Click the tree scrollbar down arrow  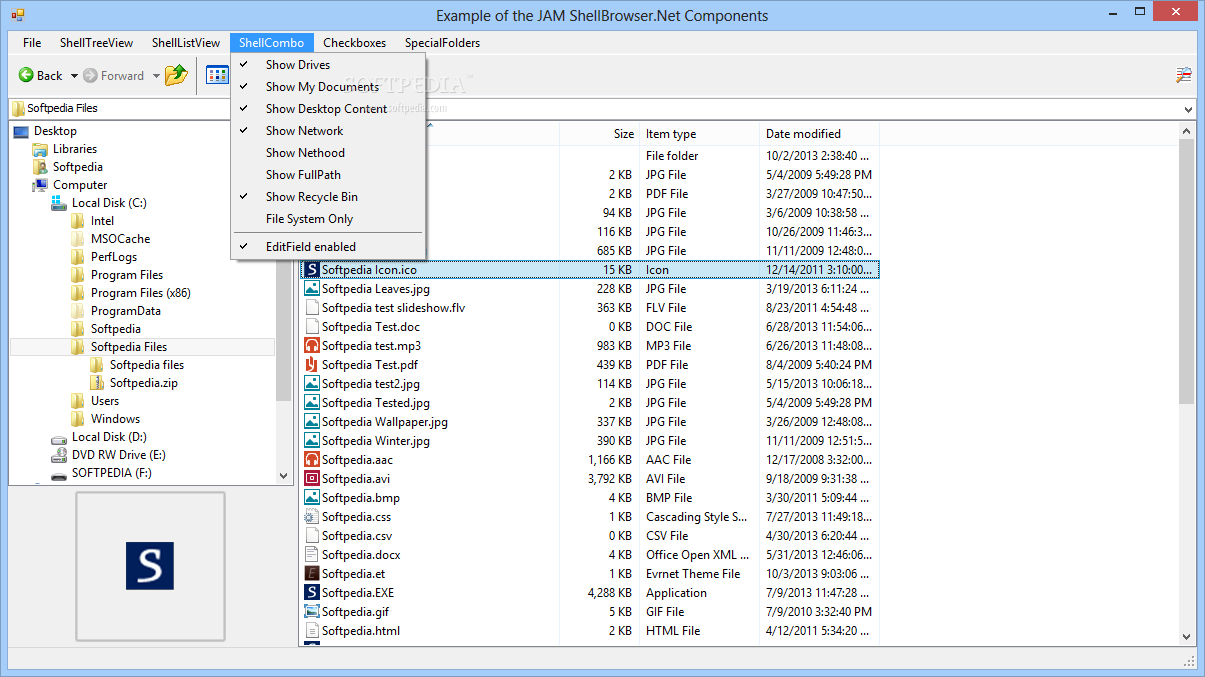click(x=283, y=476)
